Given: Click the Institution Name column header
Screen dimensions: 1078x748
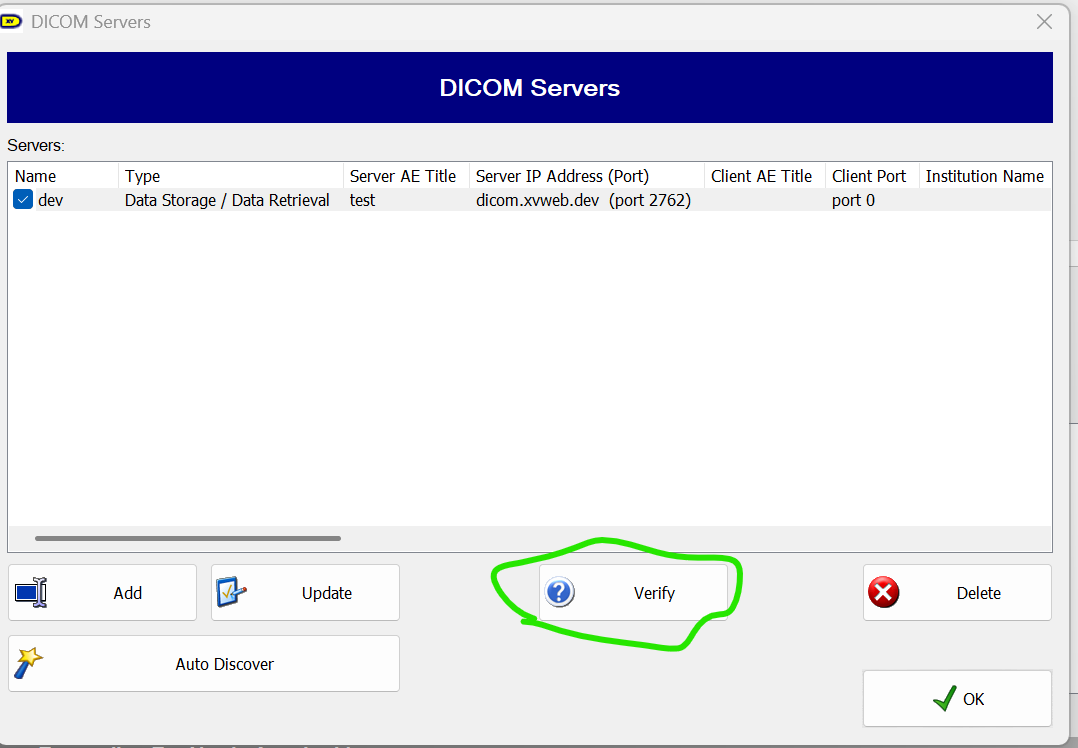Looking at the screenshot, I should [985, 176].
